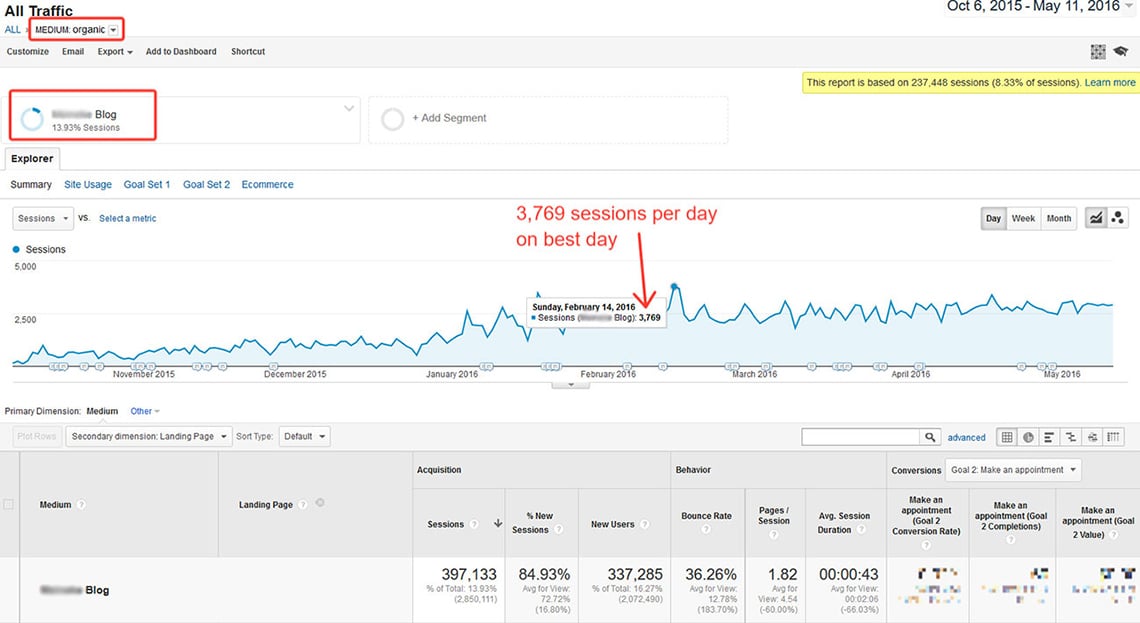Expand the Blog segment options chevron

349,108
